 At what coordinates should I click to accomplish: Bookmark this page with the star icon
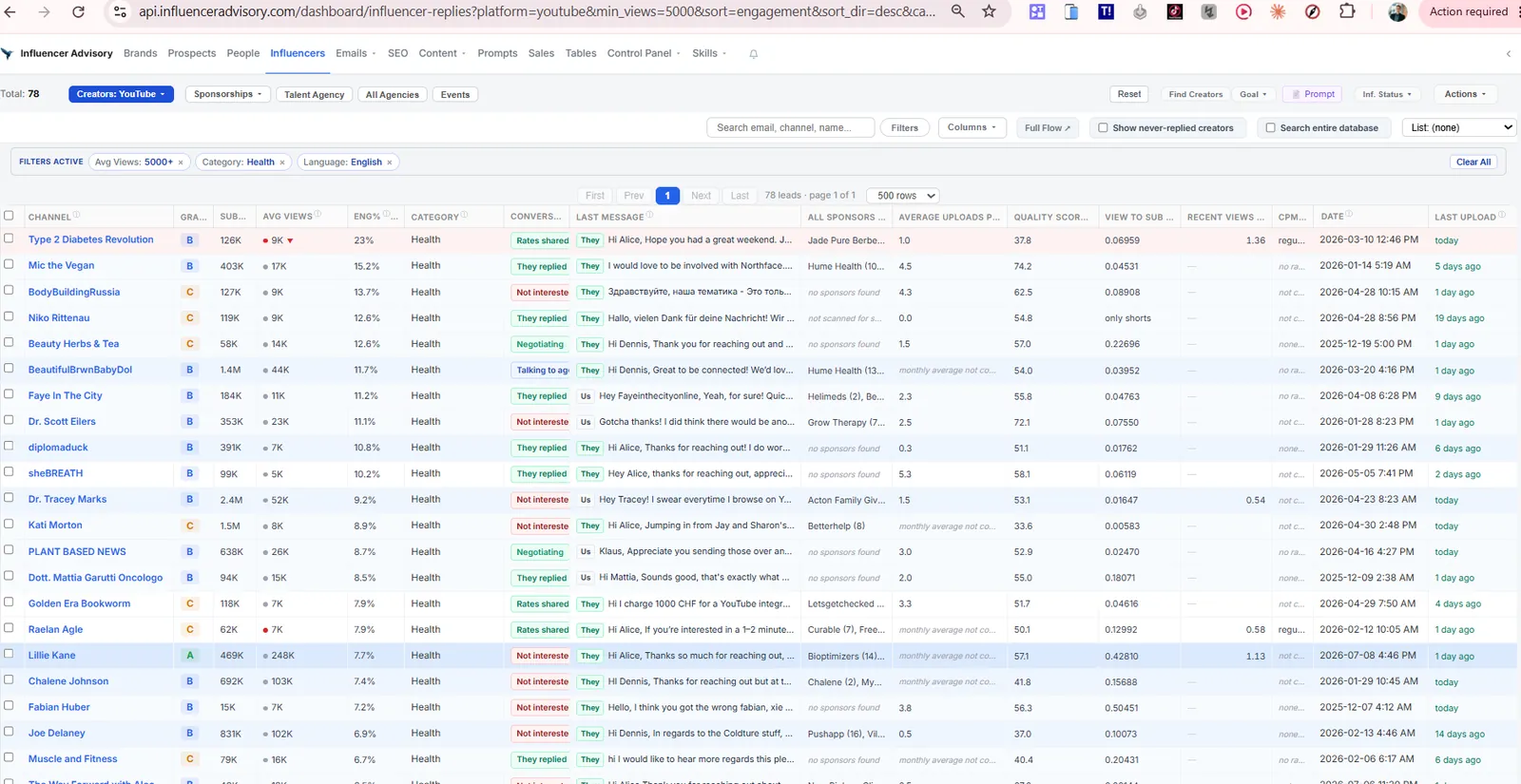(989, 11)
